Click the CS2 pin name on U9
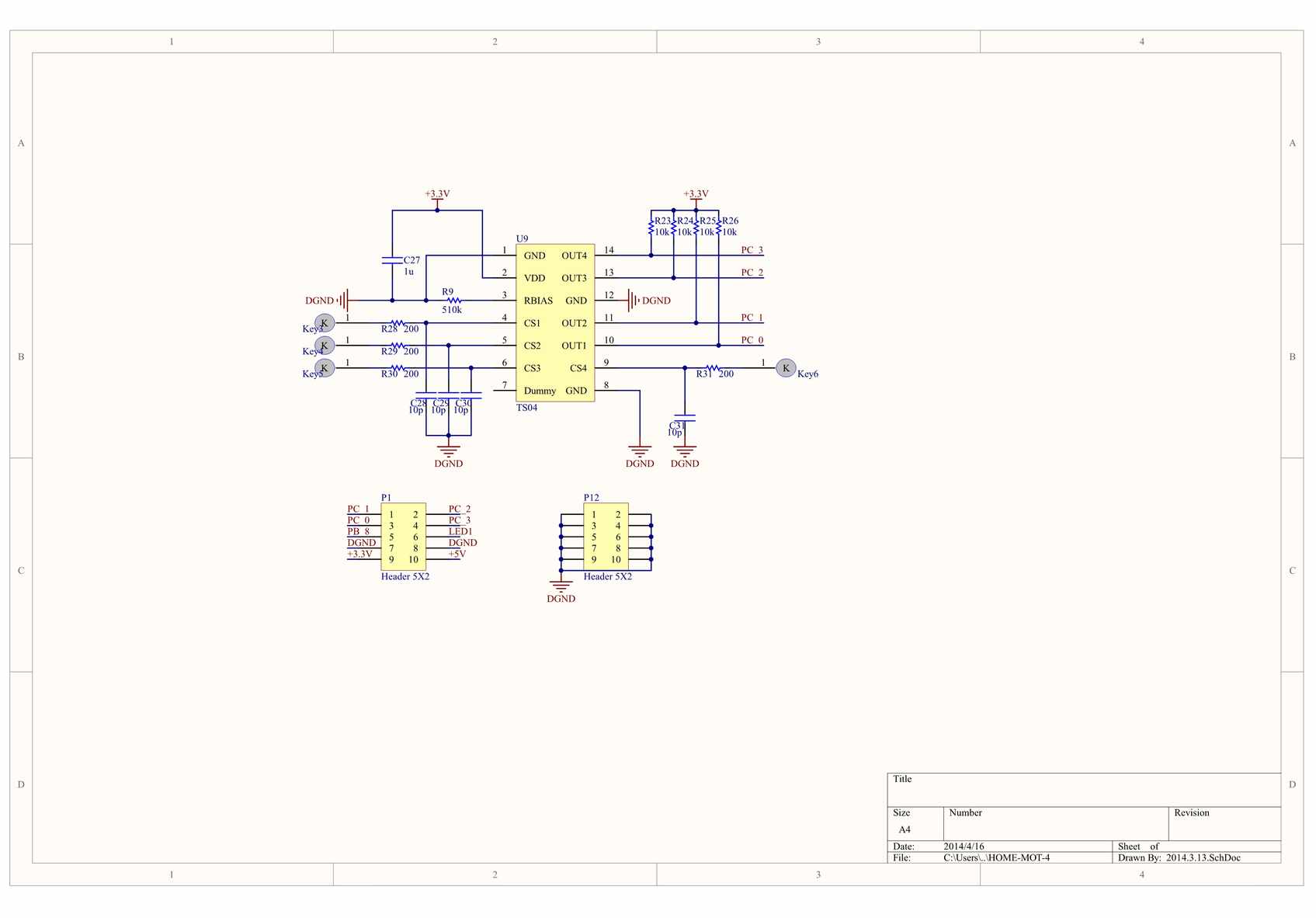1316x918 pixels. [532, 346]
